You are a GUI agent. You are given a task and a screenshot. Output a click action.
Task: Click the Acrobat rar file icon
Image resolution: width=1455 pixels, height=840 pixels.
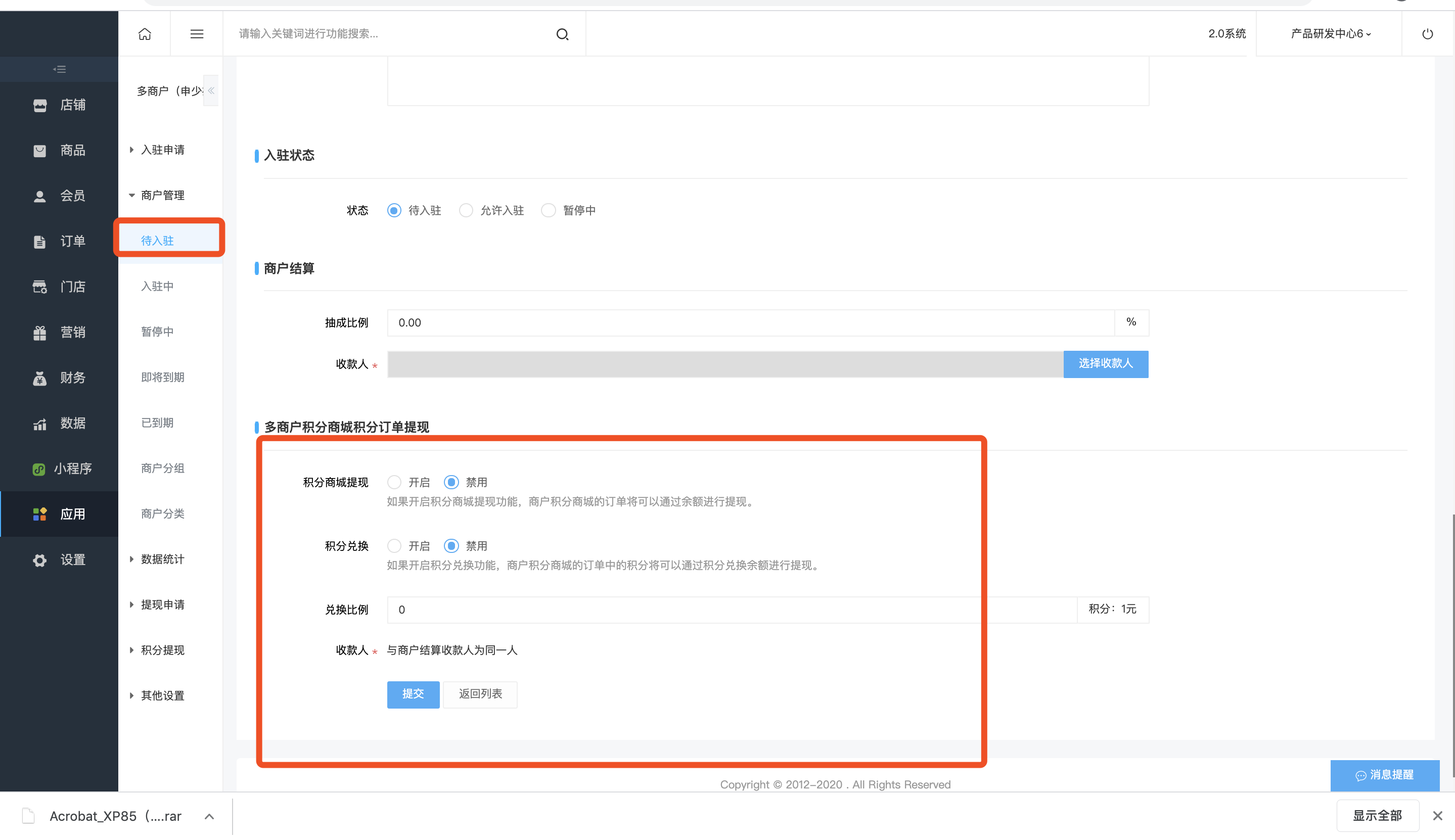(x=28, y=815)
